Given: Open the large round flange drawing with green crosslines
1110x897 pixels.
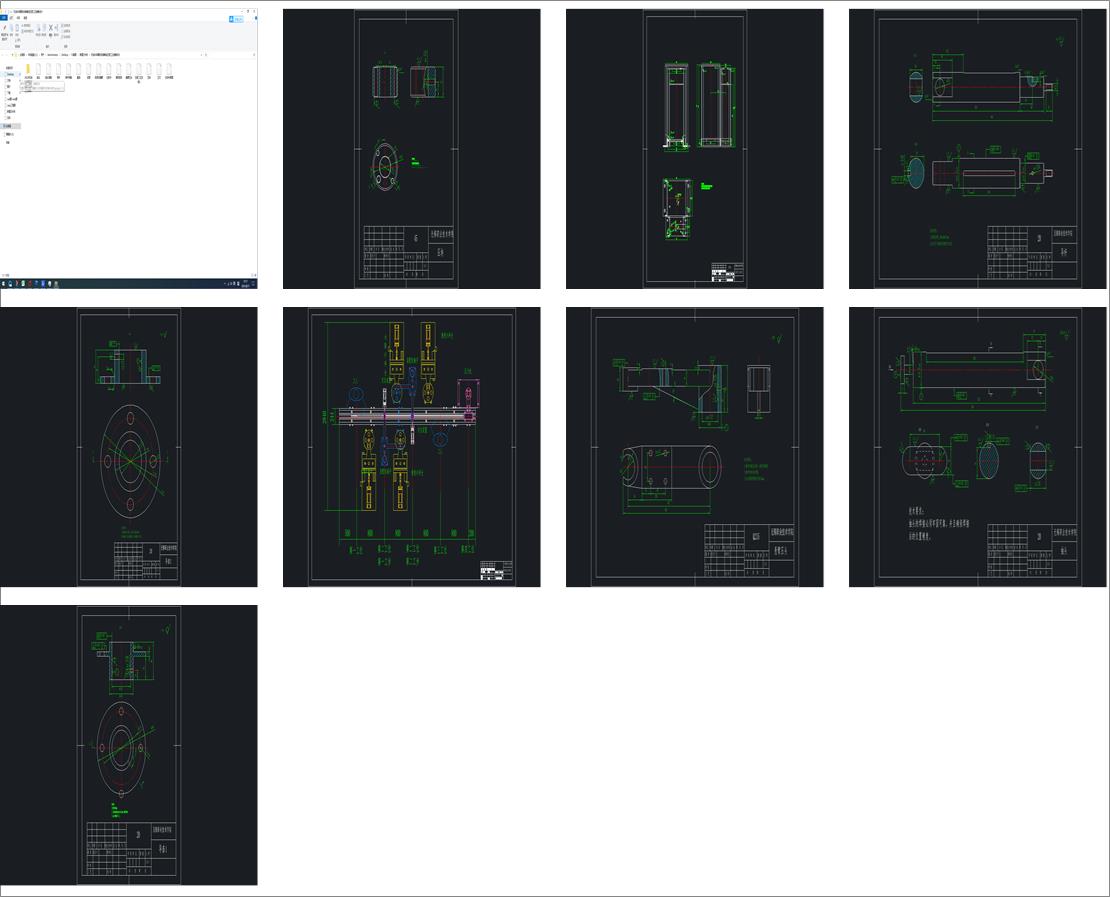Looking at the screenshot, I should pos(128,447).
